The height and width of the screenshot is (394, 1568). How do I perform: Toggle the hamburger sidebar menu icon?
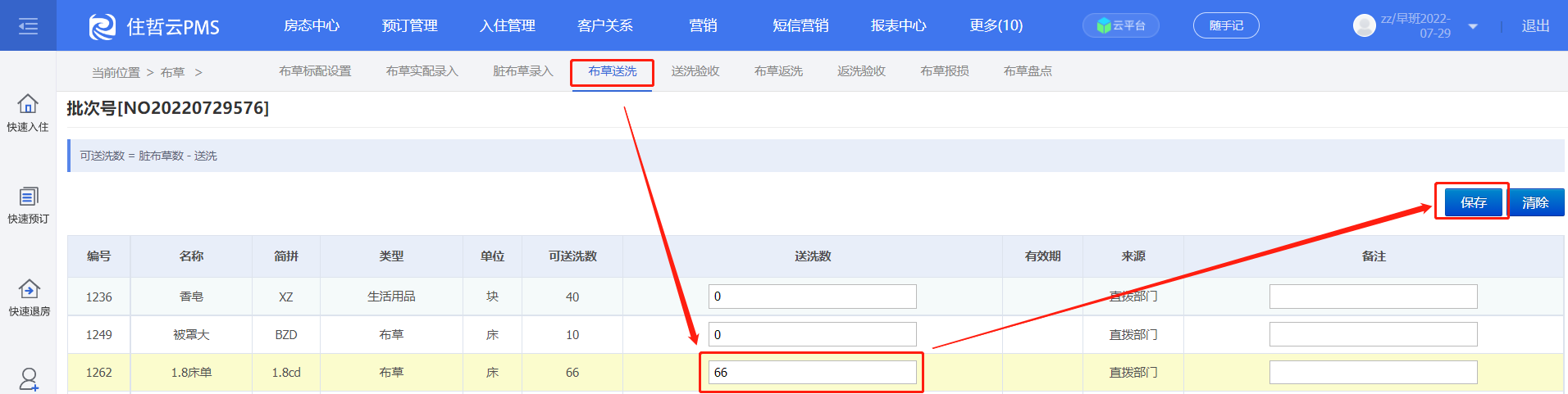(28, 26)
